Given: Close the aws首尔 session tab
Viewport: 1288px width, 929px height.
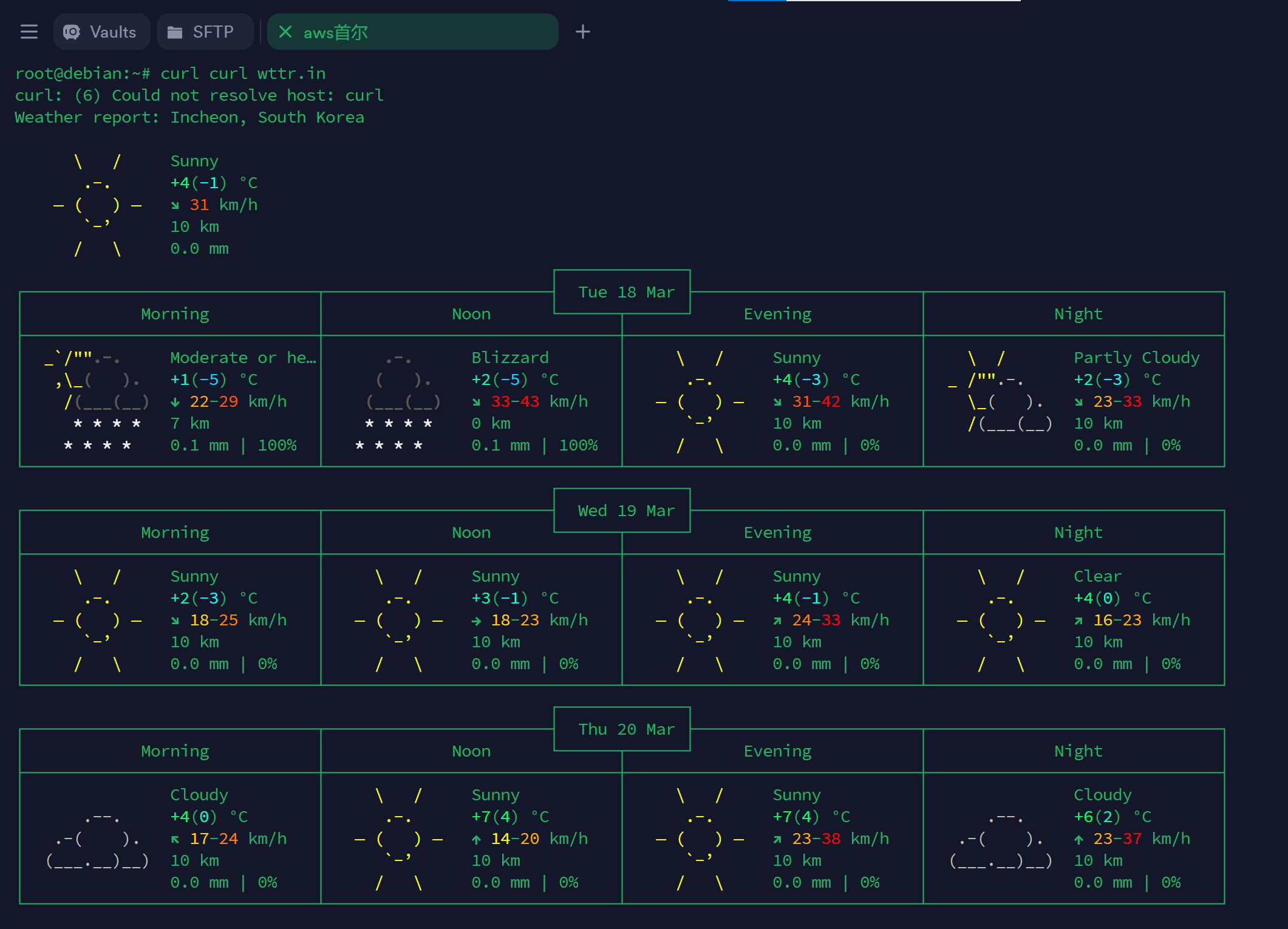Looking at the screenshot, I should coord(285,32).
